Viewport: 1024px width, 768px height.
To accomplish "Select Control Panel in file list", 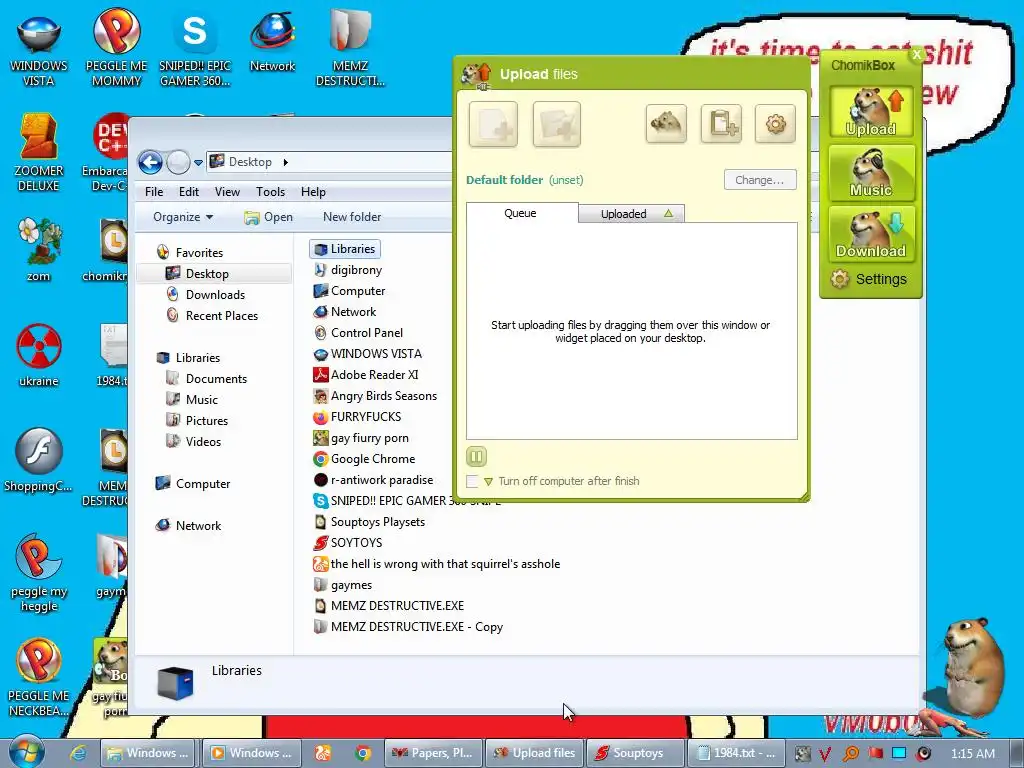I will point(359,332).
